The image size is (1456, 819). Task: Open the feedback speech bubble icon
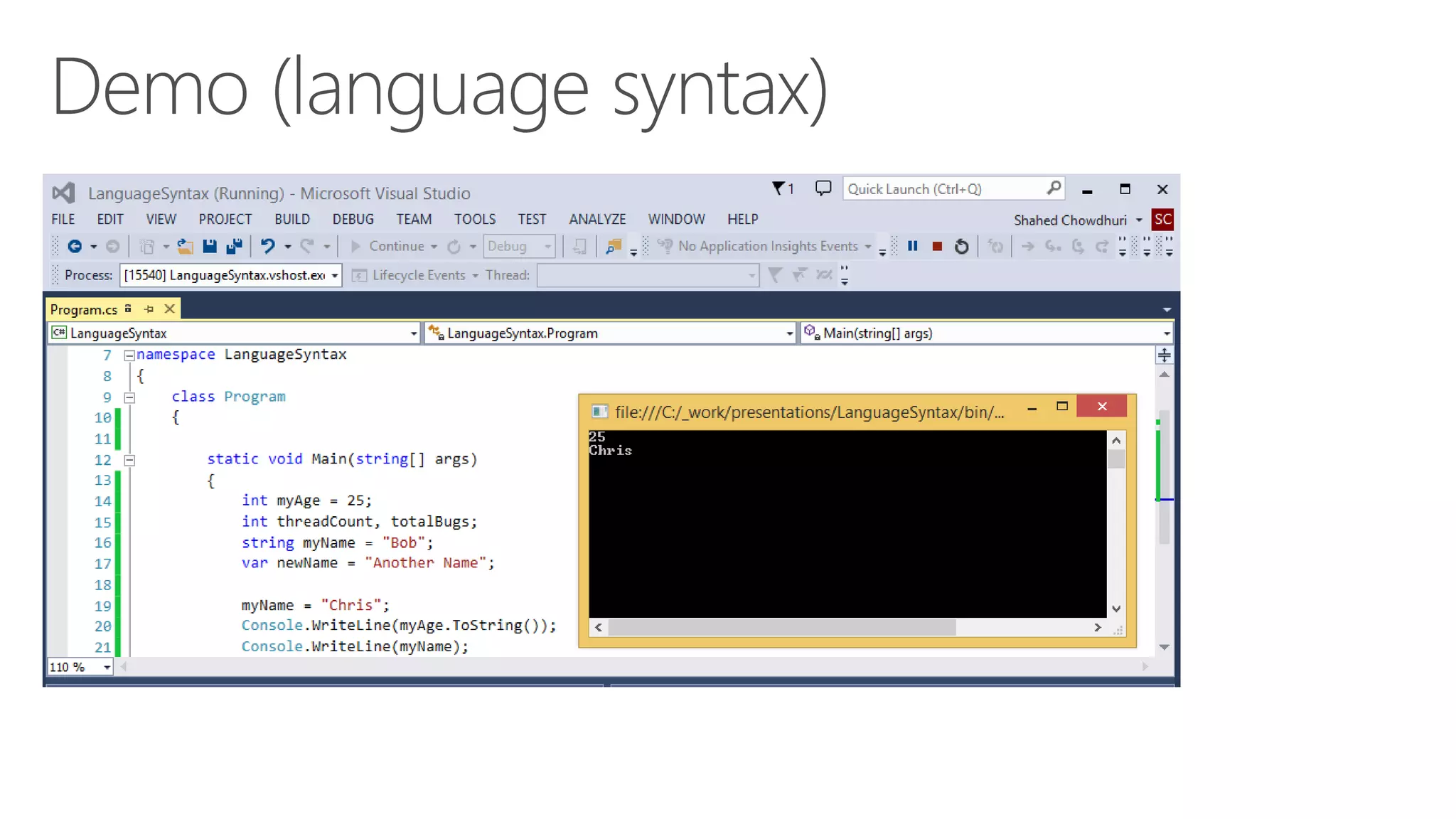pos(823,188)
